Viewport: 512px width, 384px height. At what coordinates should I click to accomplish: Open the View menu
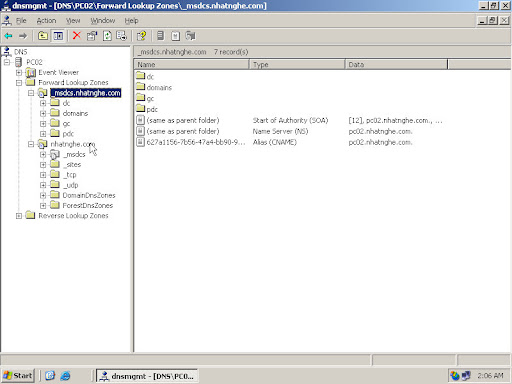click(73, 21)
